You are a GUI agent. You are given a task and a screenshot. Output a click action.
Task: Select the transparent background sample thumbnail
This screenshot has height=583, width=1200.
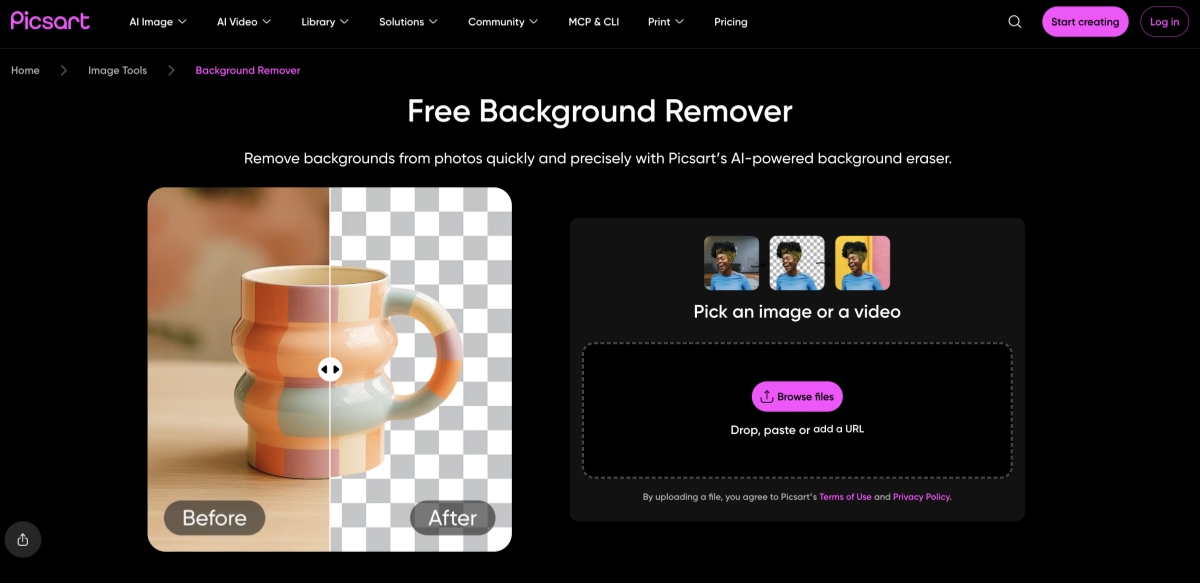tap(797, 263)
